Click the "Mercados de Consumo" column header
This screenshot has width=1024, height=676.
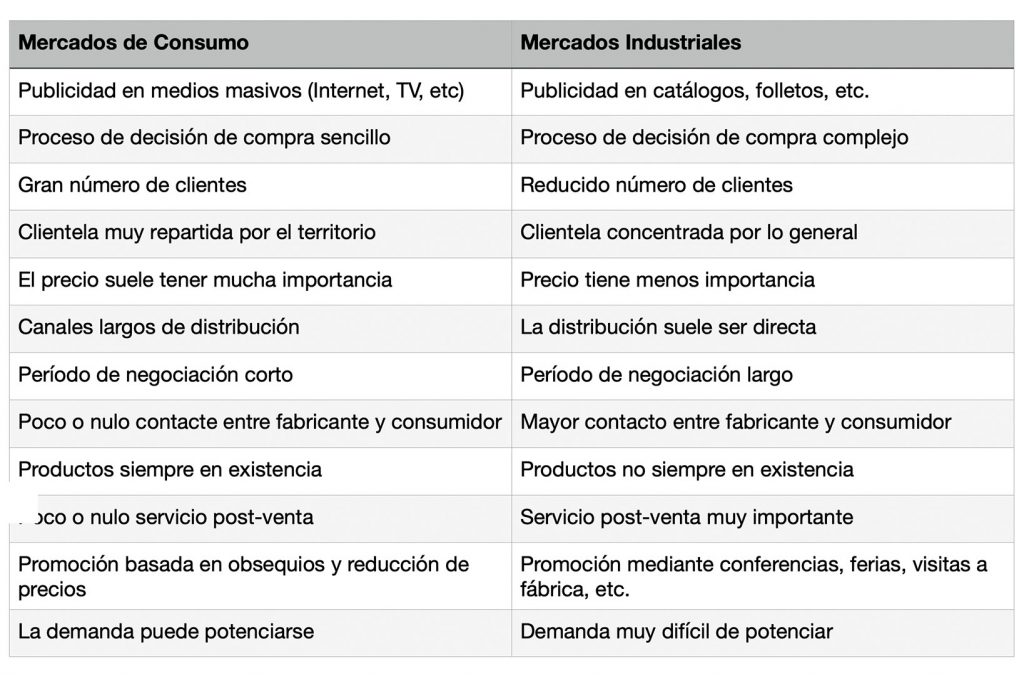134,43
